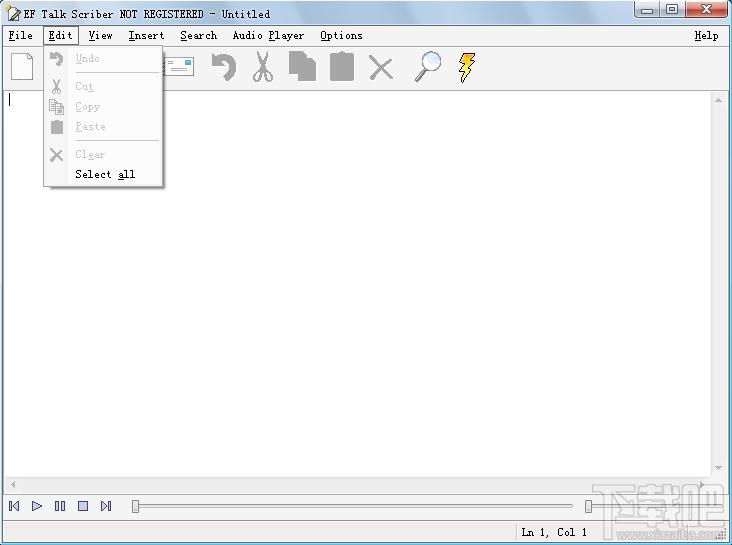Open the Options menu
The width and height of the screenshot is (732, 545).
tap(341, 35)
